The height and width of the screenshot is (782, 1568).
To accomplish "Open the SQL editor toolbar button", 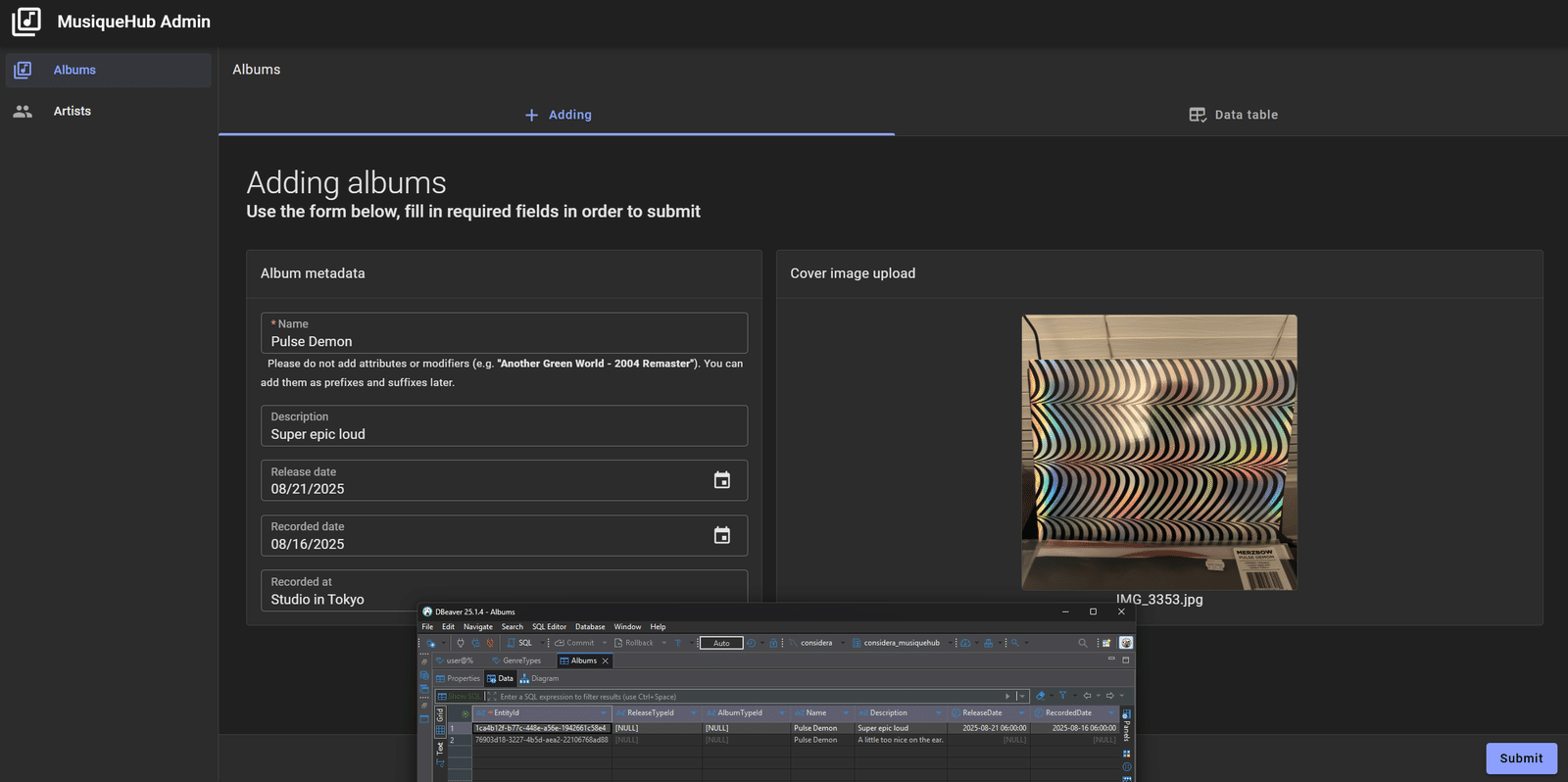I will [x=519, y=643].
